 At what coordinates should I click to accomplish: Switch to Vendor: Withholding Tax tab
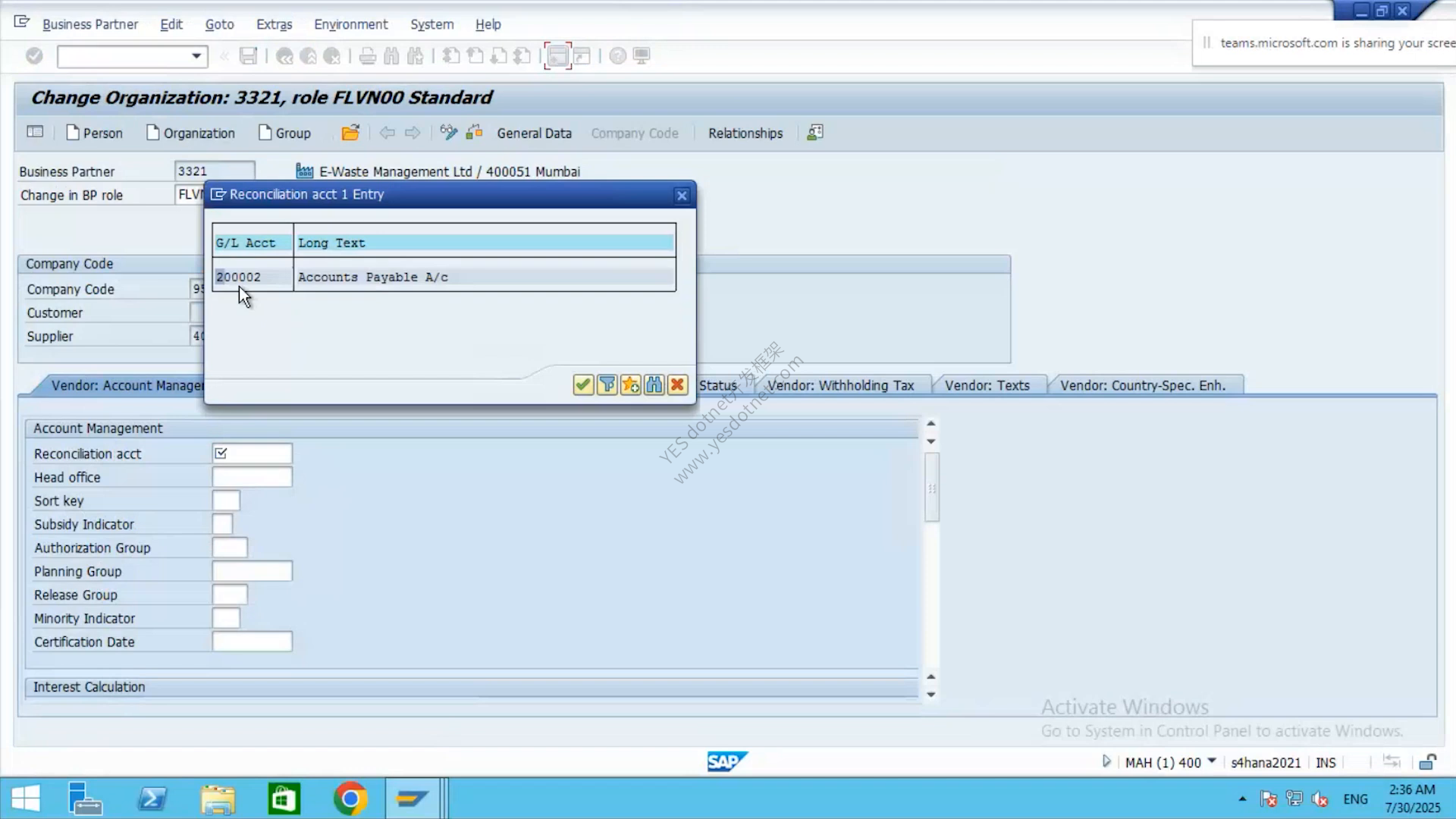[840, 385]
